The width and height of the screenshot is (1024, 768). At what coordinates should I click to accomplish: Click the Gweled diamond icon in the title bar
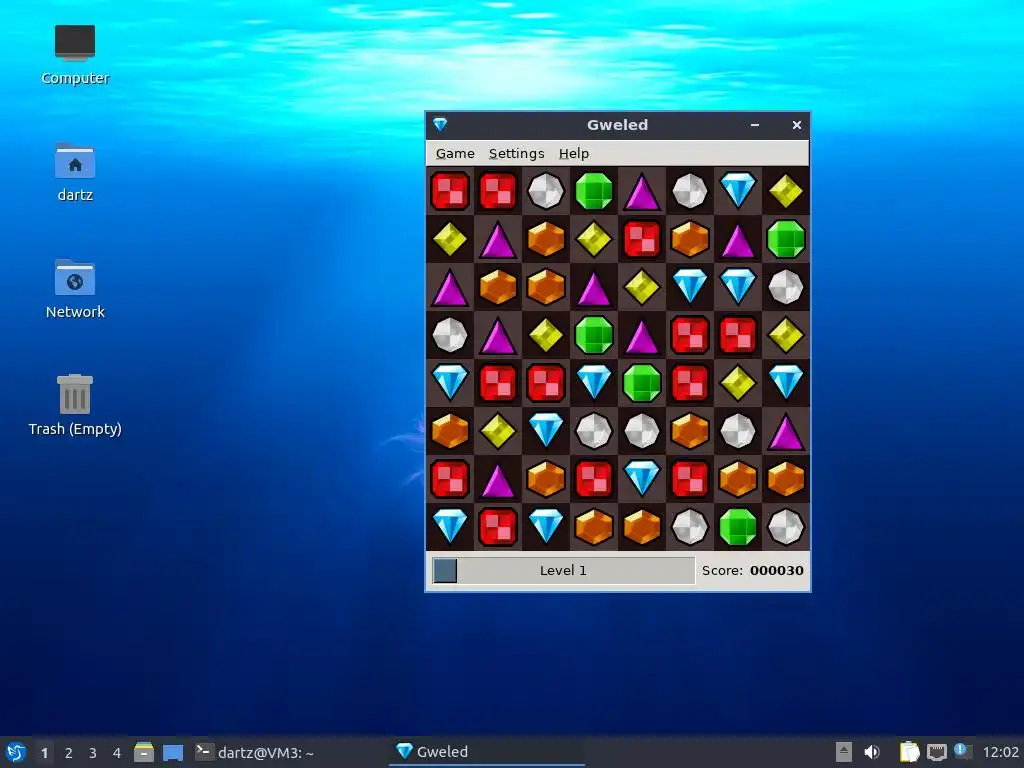coord(440,125)
